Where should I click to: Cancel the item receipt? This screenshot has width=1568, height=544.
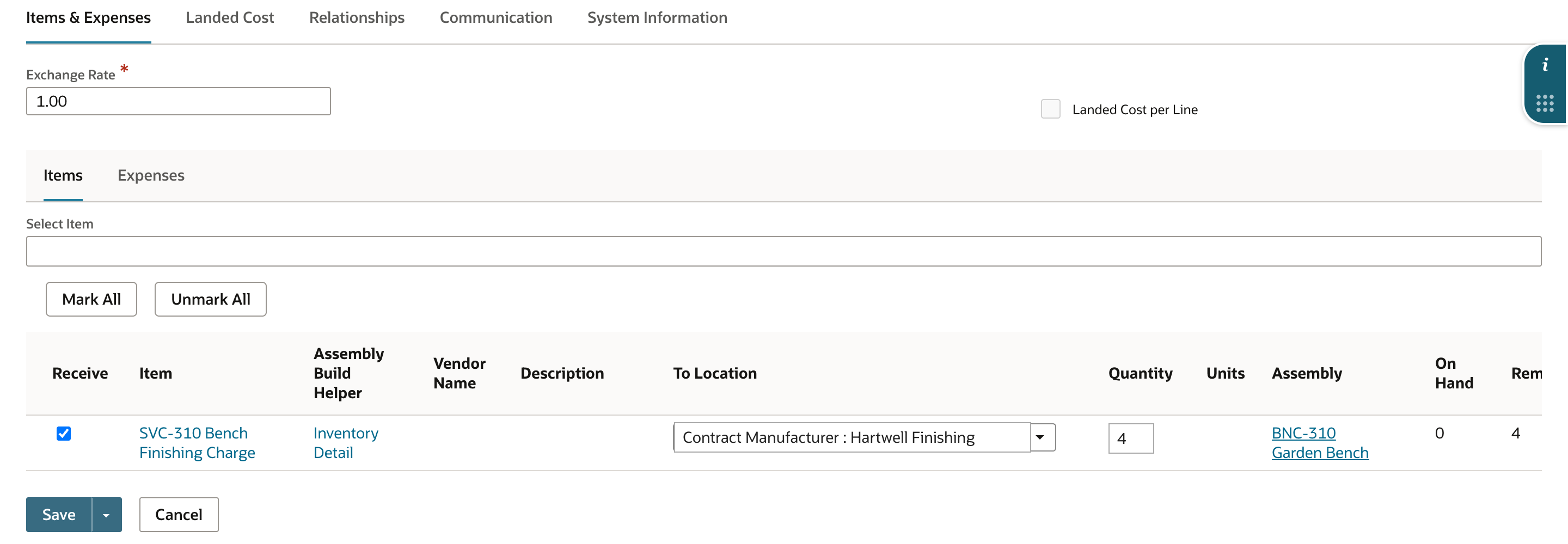tap(179, 515)
